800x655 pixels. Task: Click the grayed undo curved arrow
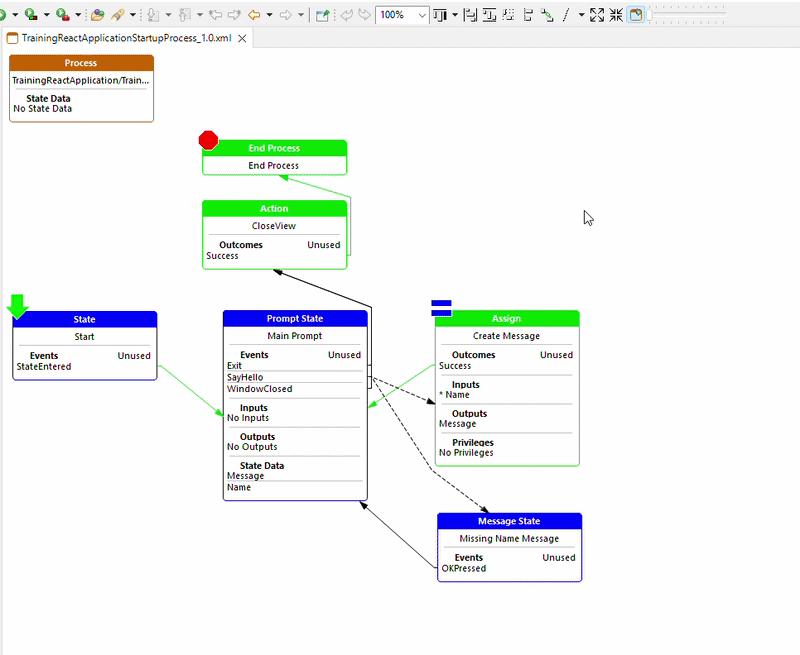click(x=346, y=15)
